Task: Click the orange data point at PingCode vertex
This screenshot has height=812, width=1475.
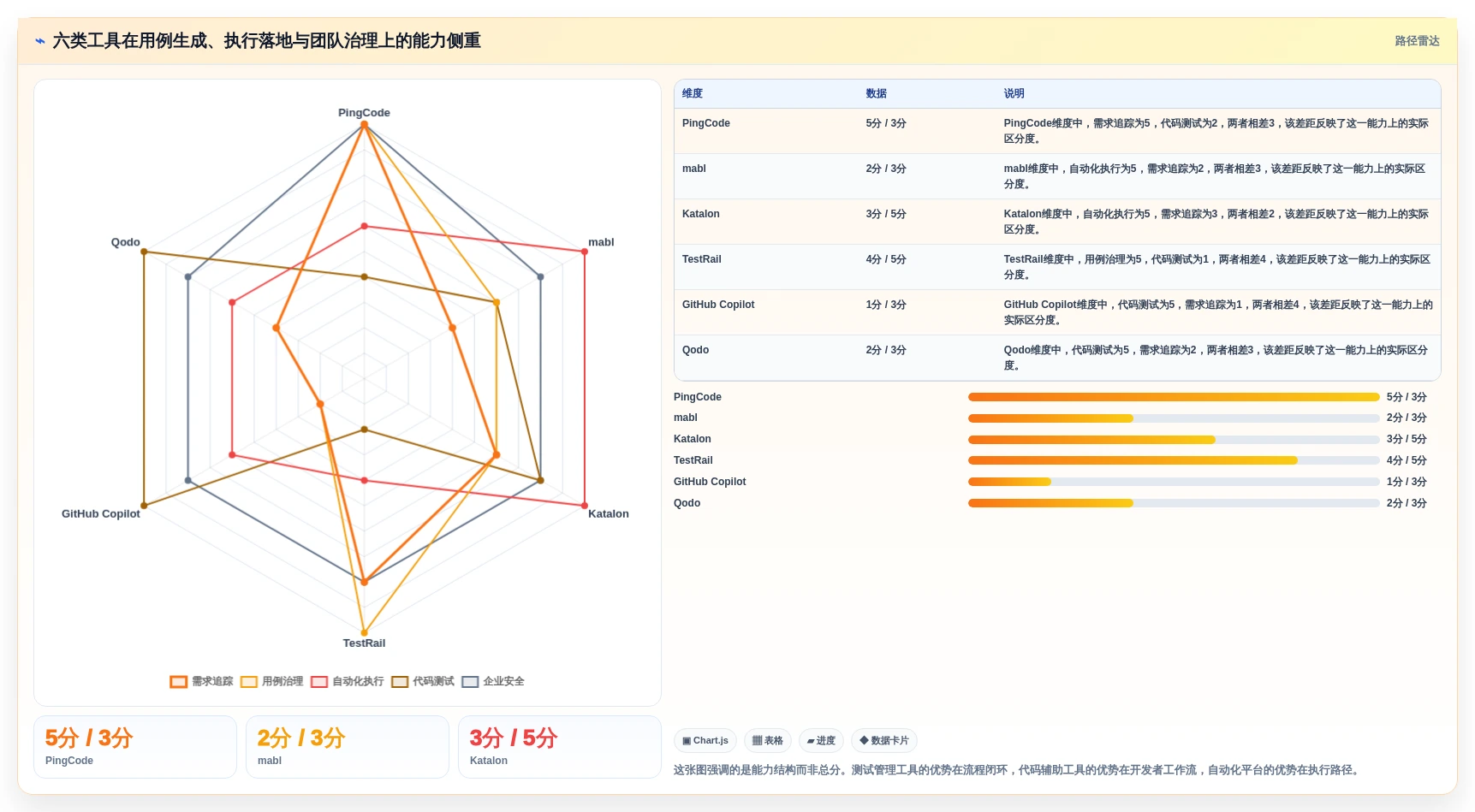Action: click(x=364, y=125)
